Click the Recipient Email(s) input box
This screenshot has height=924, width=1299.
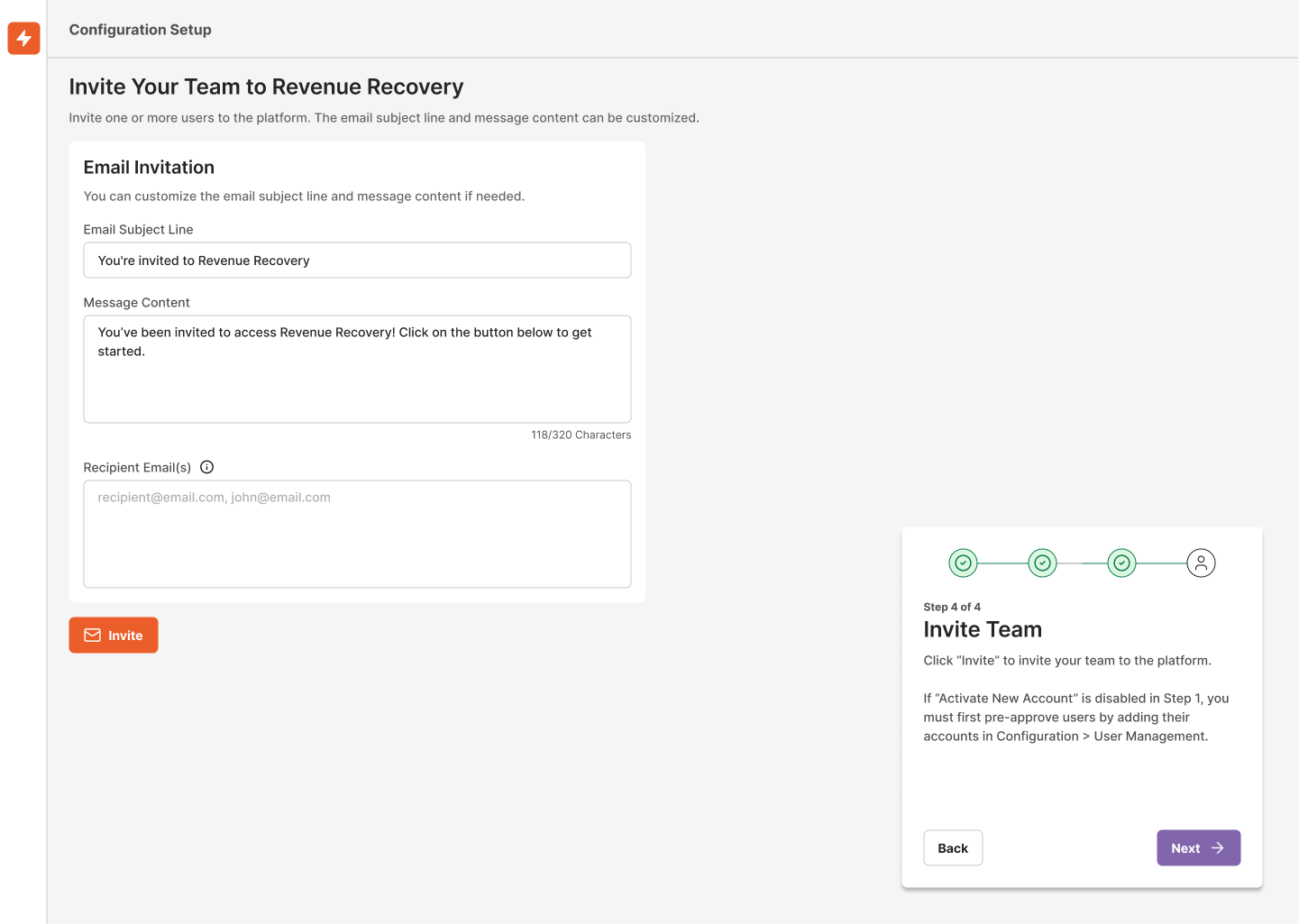[357, 534]
